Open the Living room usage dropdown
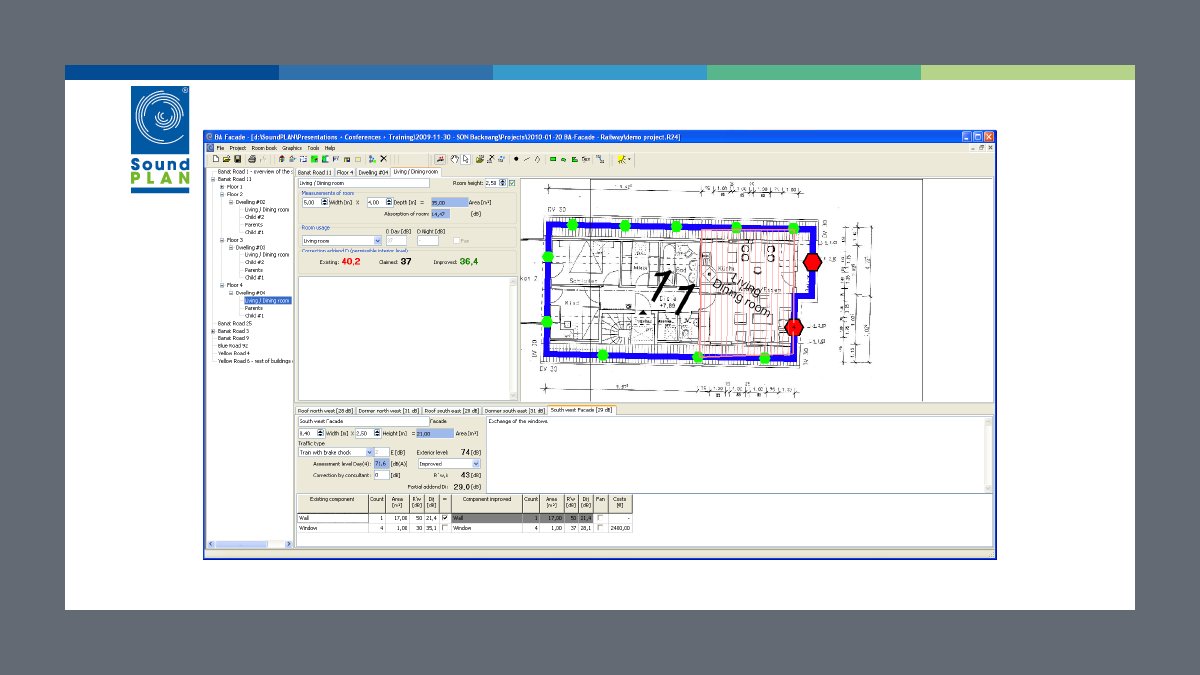The width and height of the screenshot is (1200, 675). (x=377, y=240)
